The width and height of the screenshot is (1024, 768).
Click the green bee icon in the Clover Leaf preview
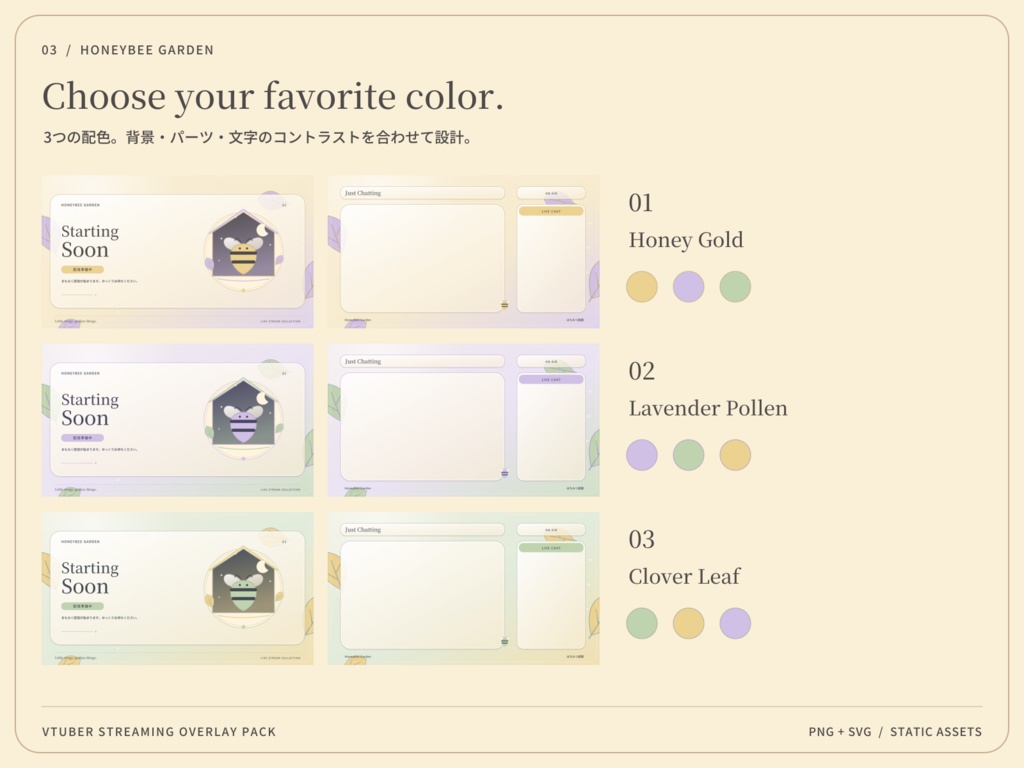pyautogui.click(x=244, y=591)
